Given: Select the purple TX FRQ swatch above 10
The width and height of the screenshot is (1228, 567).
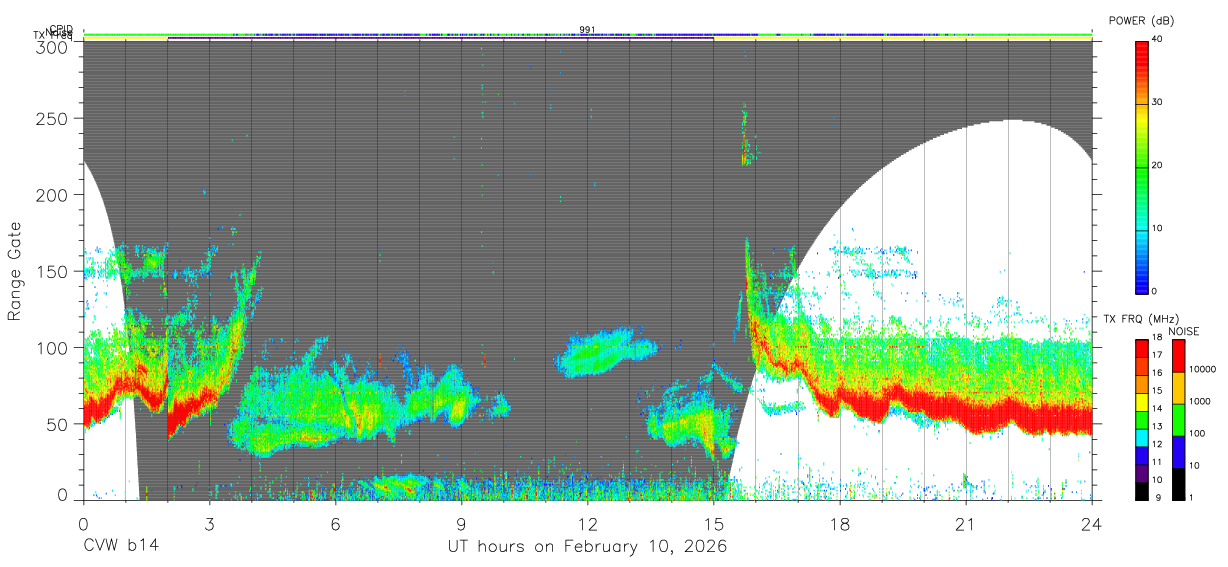Looking at the screenshot, I should [x=1143, y=474].
